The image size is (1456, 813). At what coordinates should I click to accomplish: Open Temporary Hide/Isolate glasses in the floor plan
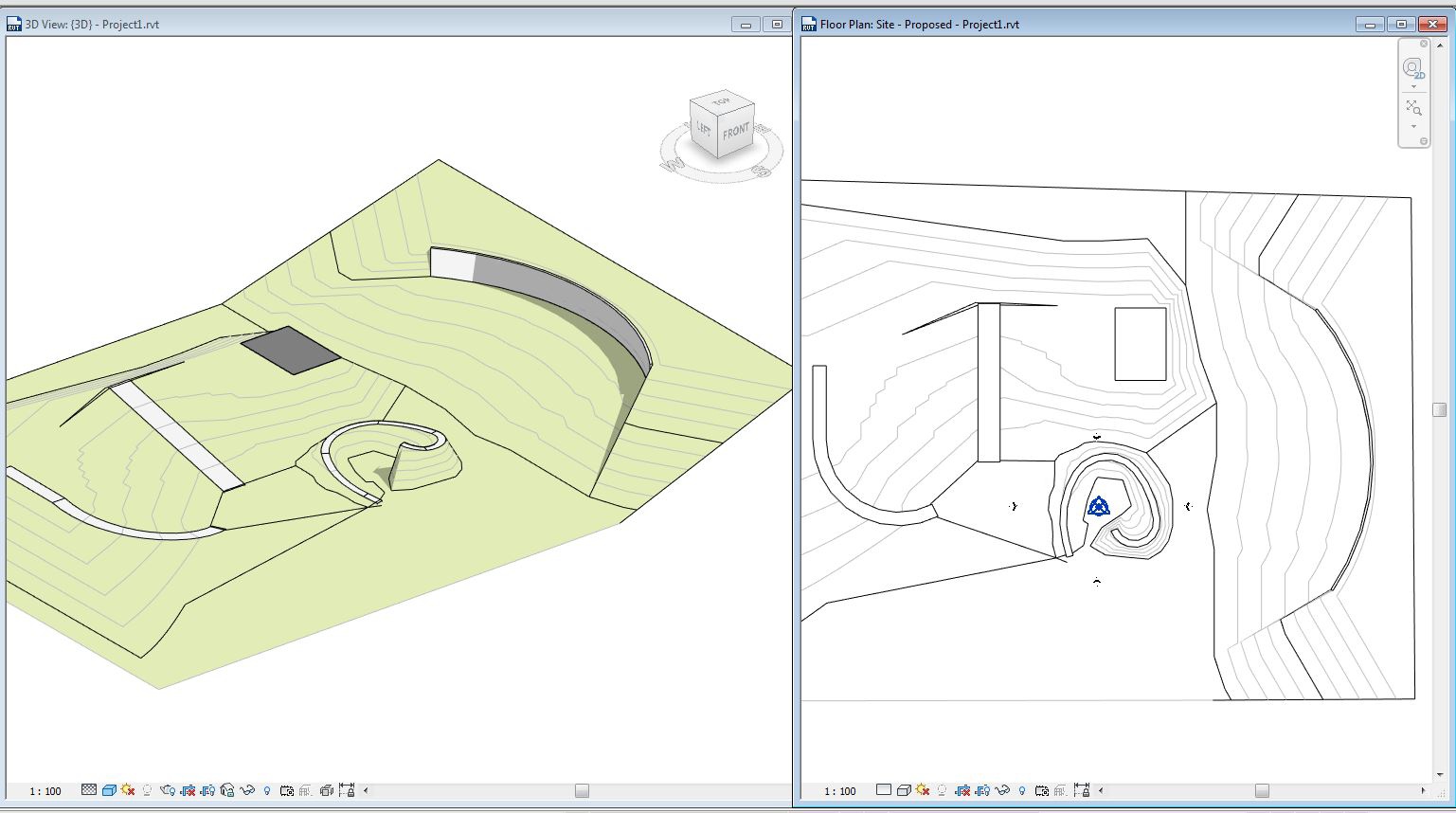point(1002,790)
